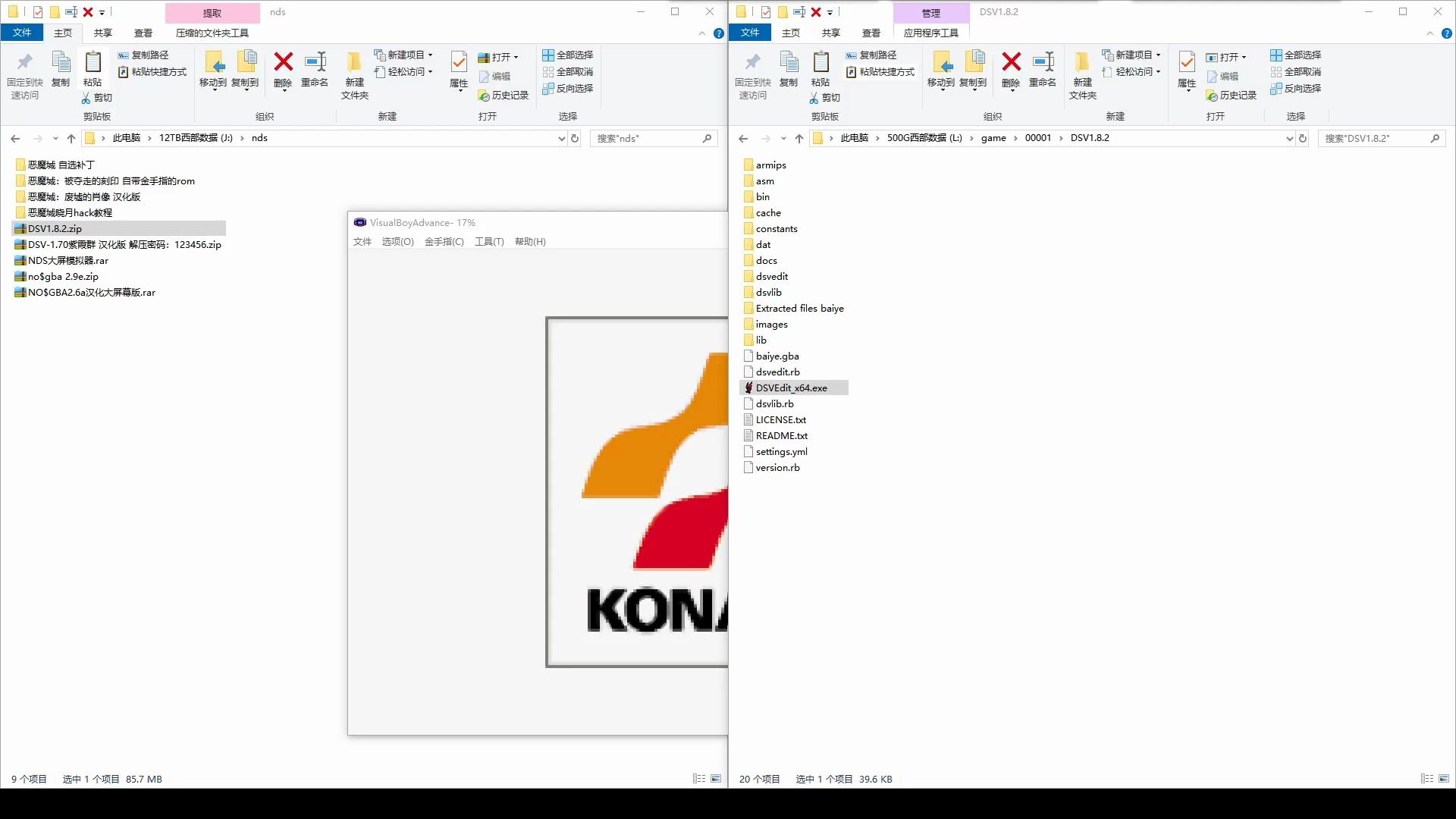Click Edit (编辑) in right window ribbon
Viewport: 1456px width, 819px height.
click(1222, 77)
